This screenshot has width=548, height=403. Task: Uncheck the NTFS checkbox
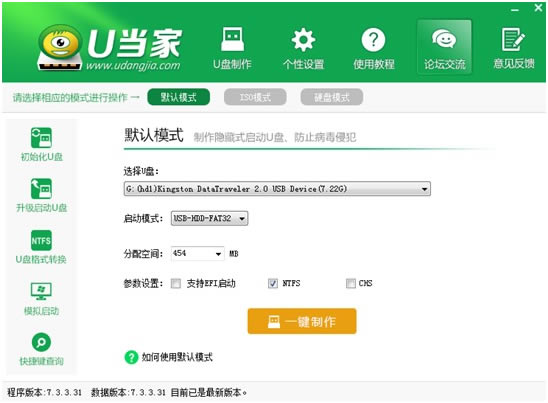[273, 283]
